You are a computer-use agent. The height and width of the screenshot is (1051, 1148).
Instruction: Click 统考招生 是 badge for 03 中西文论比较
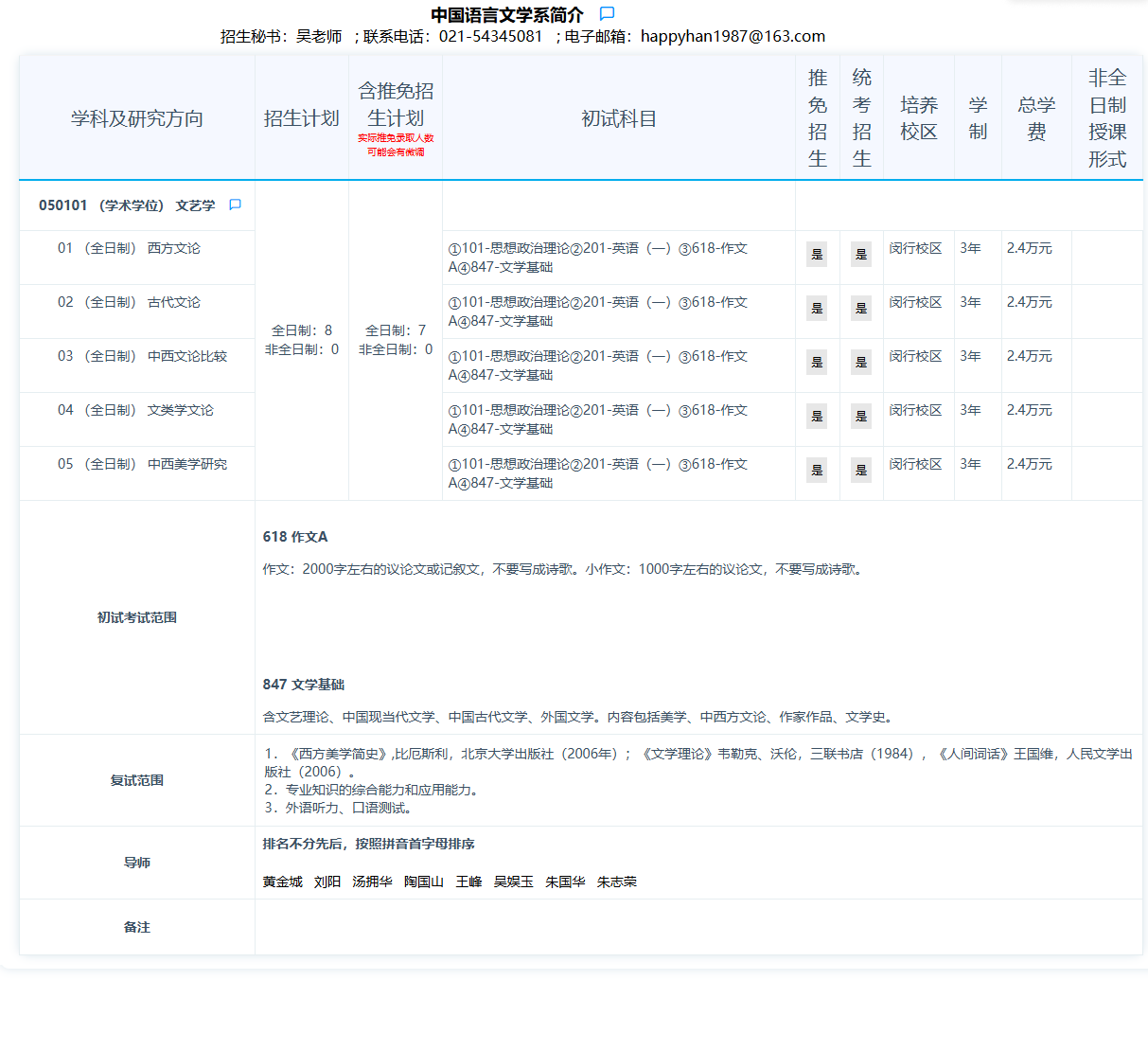[x=861, y=363]
